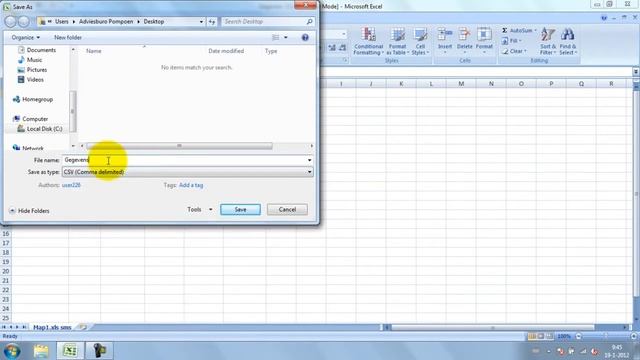Open Videos in navigation pane
This screenshot has height=360, width=640.
click(x=31, y=80)
